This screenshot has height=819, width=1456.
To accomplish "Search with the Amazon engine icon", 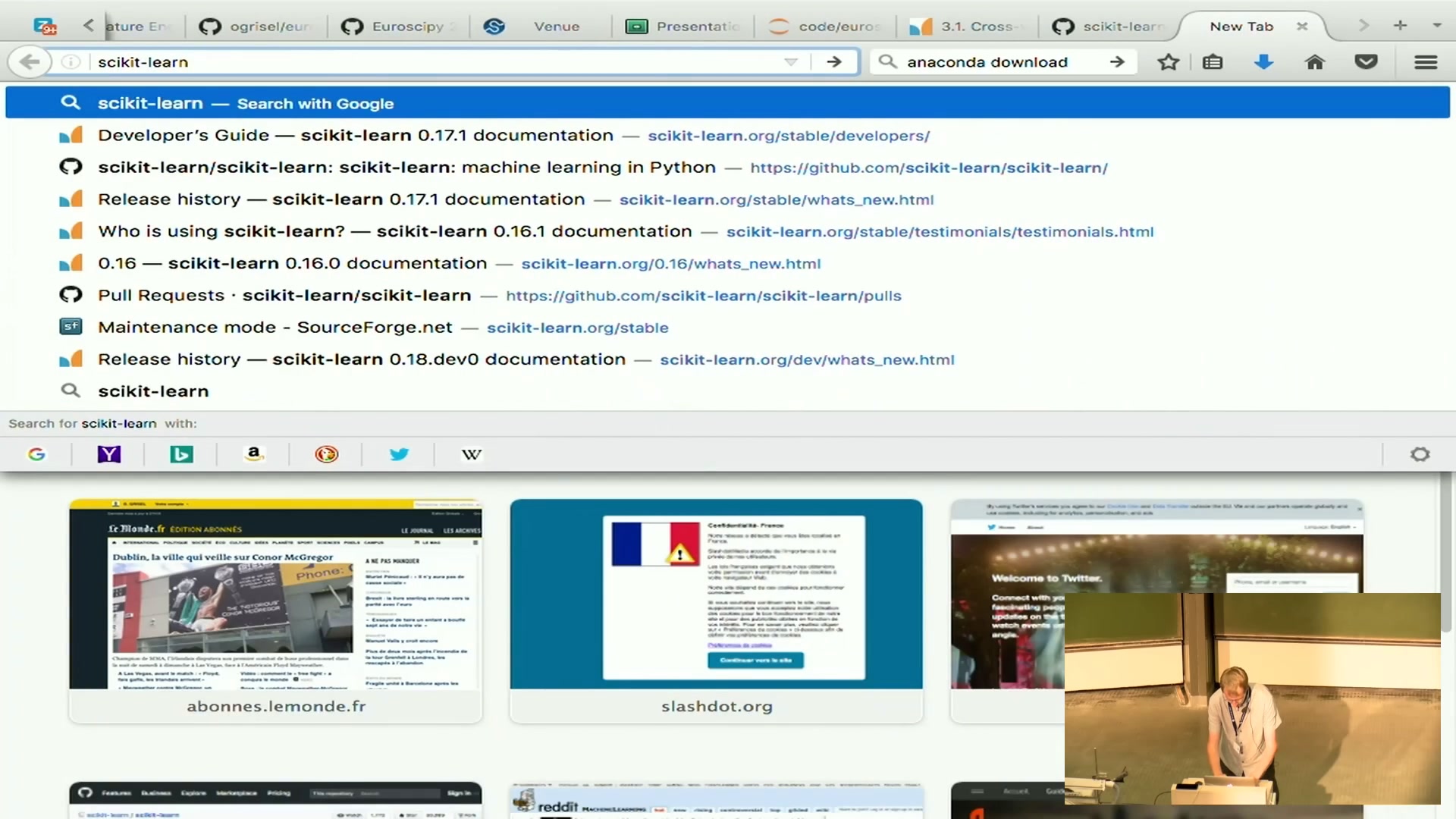I will pyautogui.click(x=254, y=454).
